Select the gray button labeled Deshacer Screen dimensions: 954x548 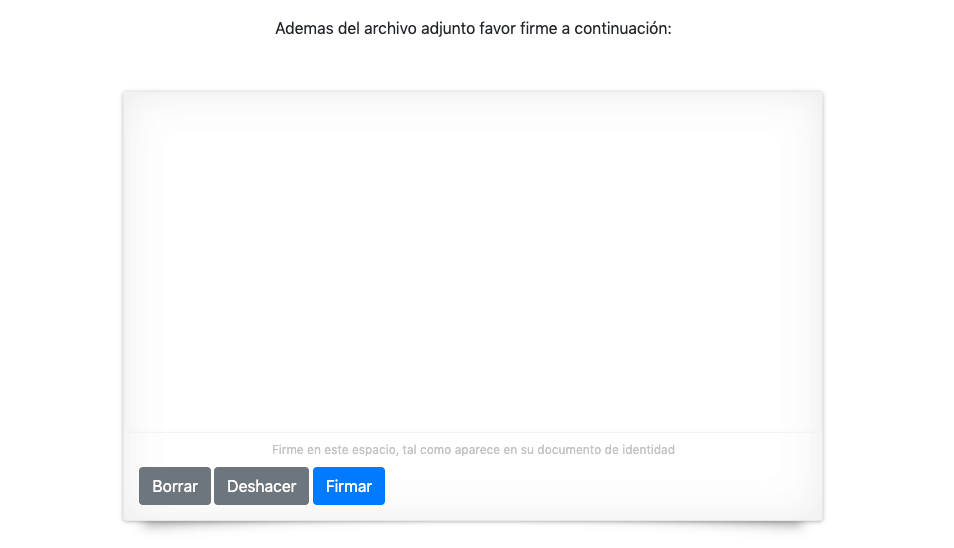click(261, 486)
